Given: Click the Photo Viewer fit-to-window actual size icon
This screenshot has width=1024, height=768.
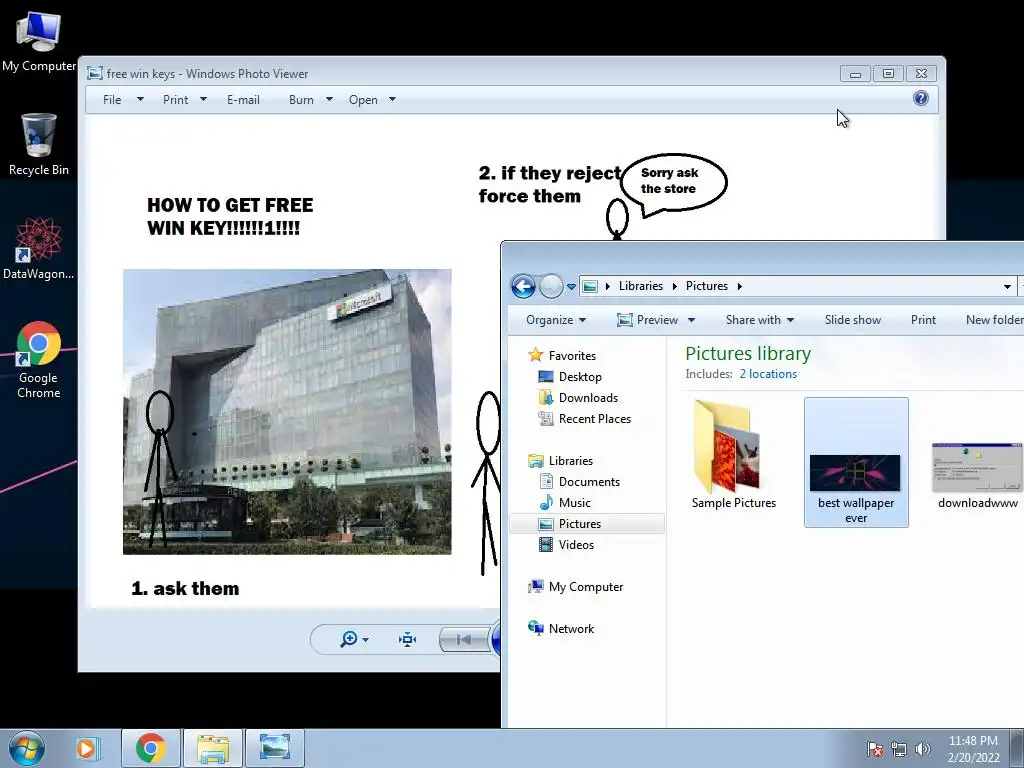Looking at the screenshot, I should [408, 639].
